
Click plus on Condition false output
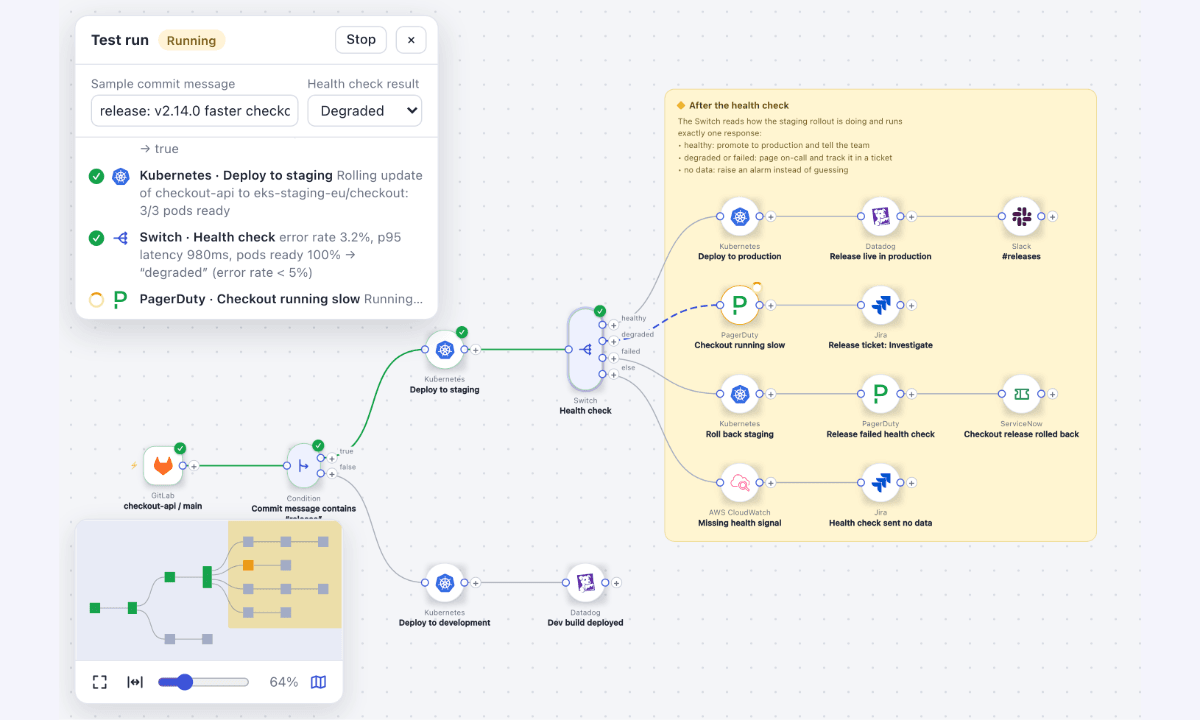(x=331, y=474)
